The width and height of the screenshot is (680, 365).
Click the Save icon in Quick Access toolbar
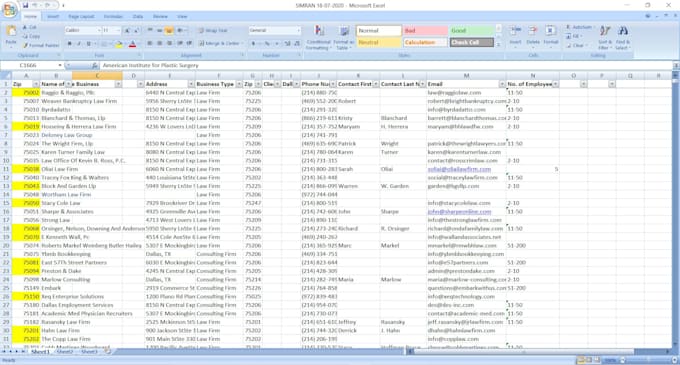(25, 5)
